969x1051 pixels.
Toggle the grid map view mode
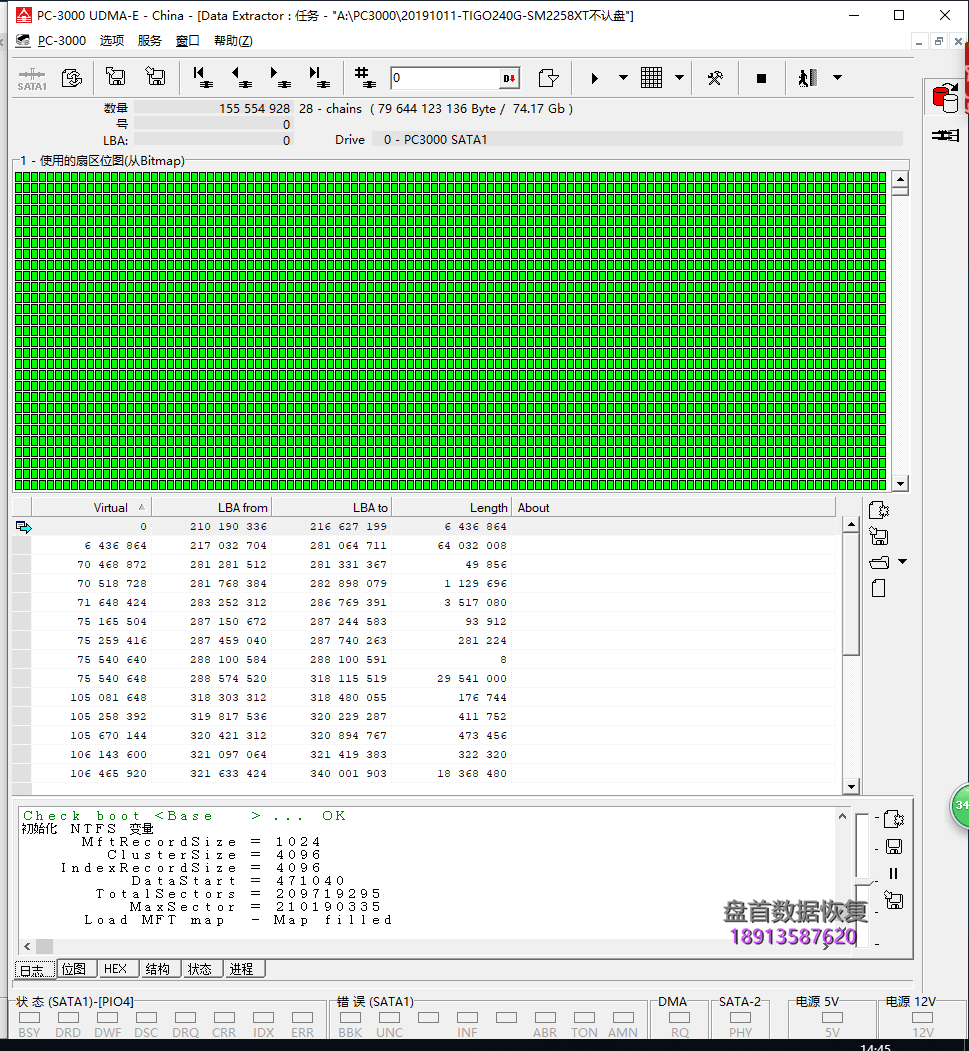(x=650, y=77)
